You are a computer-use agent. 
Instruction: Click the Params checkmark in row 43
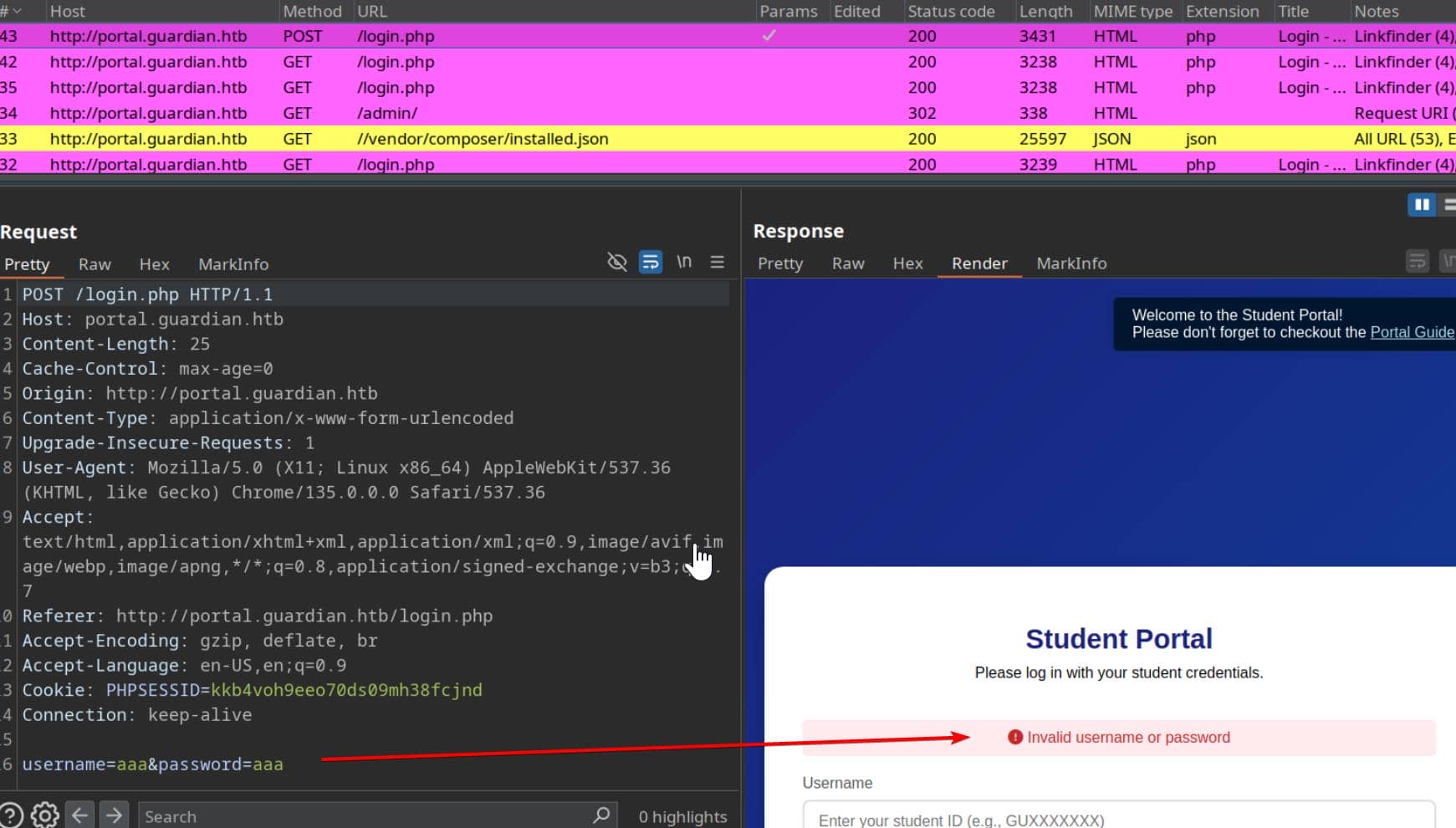click(769, 35)
